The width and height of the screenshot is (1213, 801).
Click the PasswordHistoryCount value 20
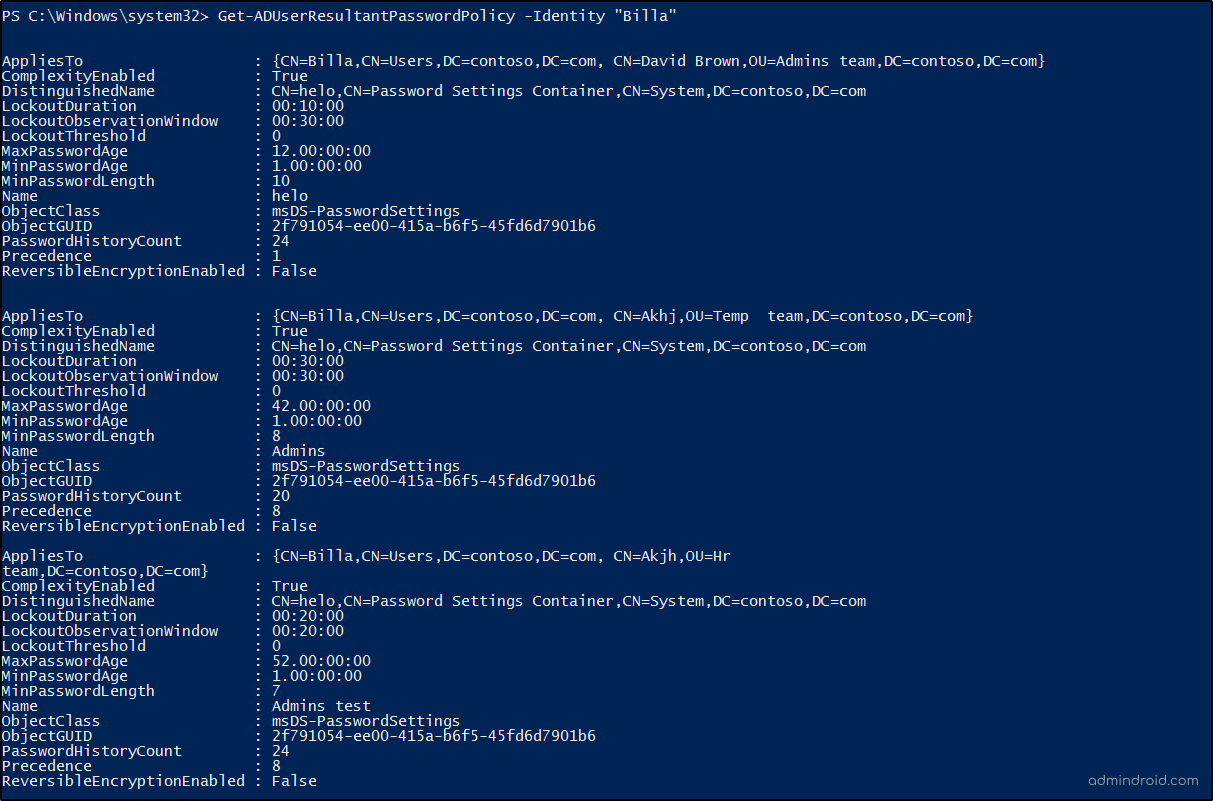tap(281, 496)
